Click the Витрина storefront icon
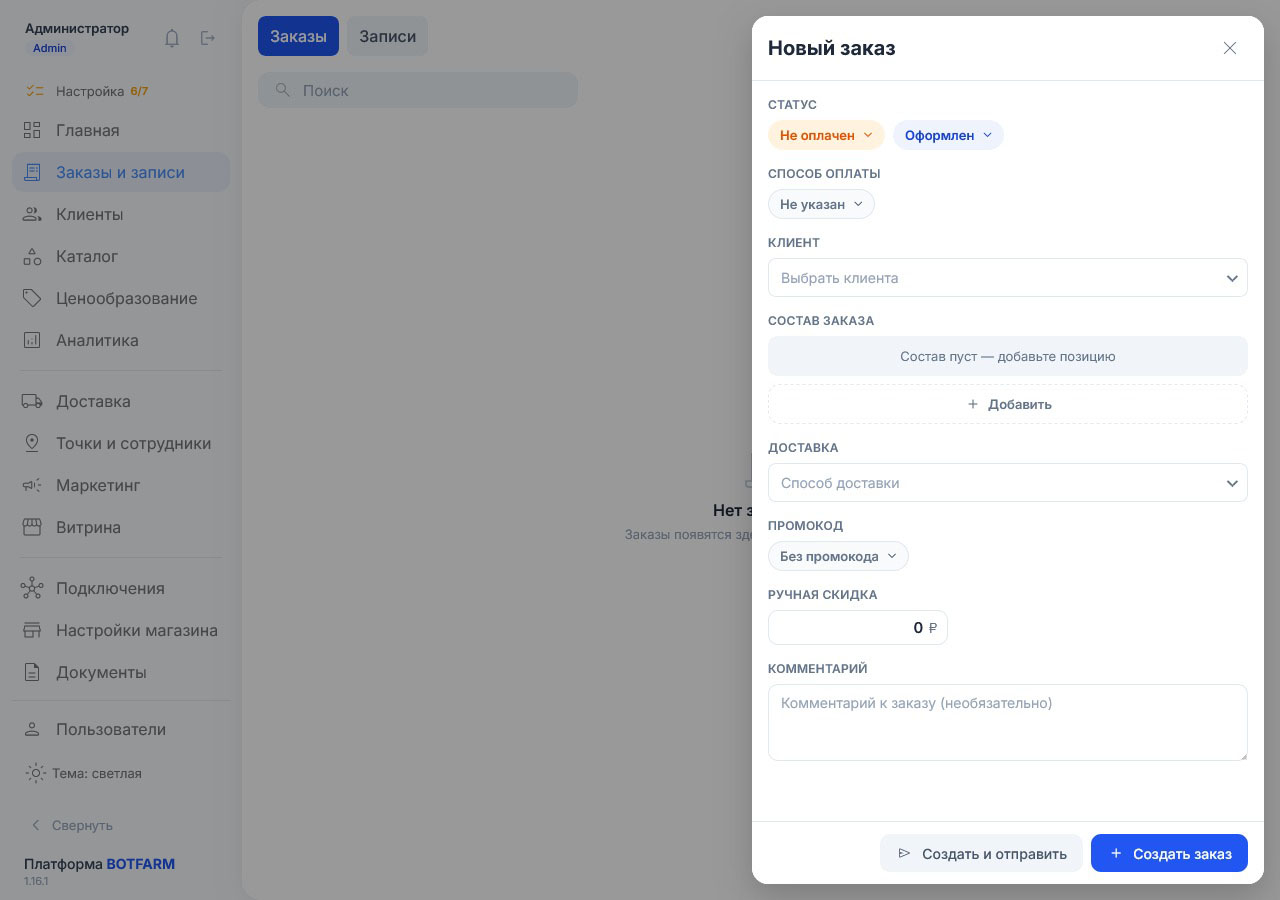 coord(32,527)
